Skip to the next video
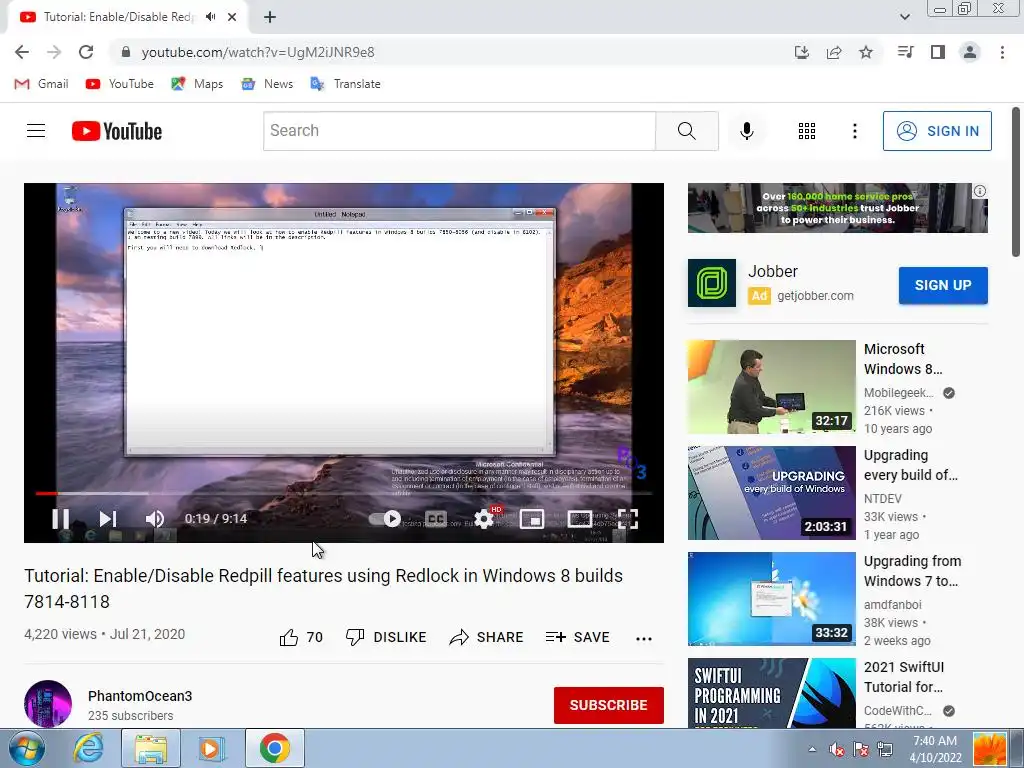 tap(108, 519)
